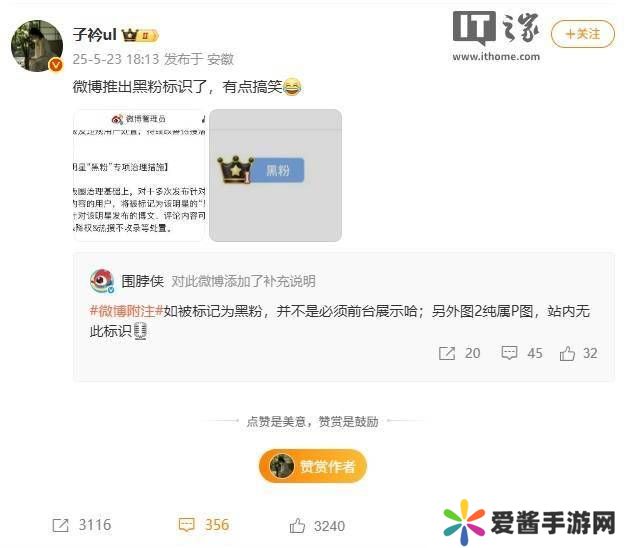The width and height of the screenshot is (629, 548).
Task: Follow the author with +关注 button
Action: click(x=583, y=34)
